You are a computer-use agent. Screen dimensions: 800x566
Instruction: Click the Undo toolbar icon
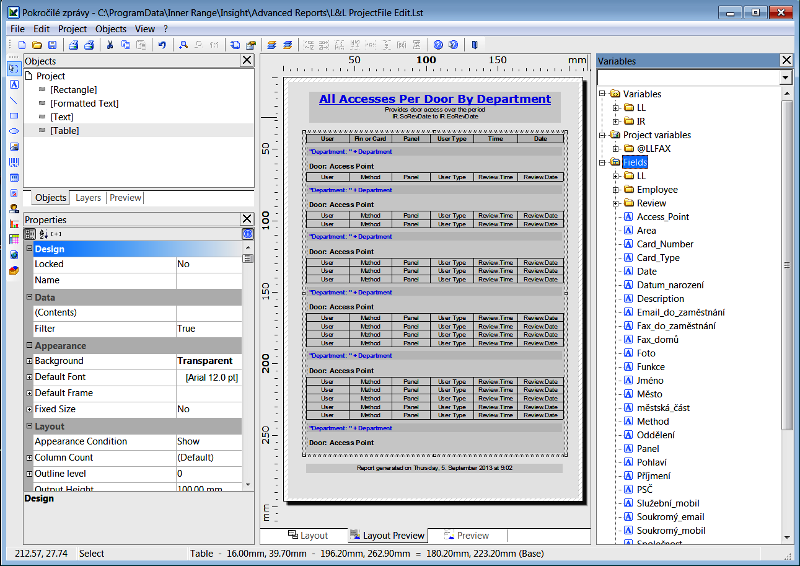[161, 45]
